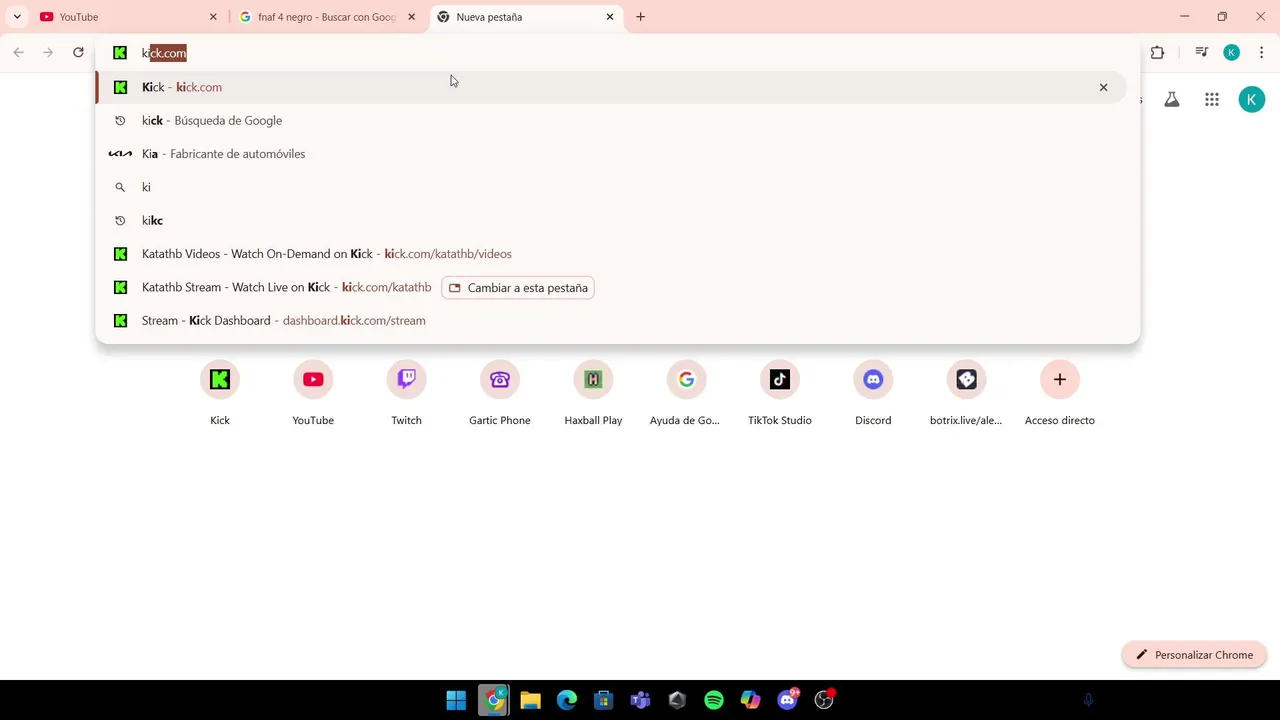1280x720 pixels.
Task: Select the 'kikc' history suggestion
Action: (611, 220)
